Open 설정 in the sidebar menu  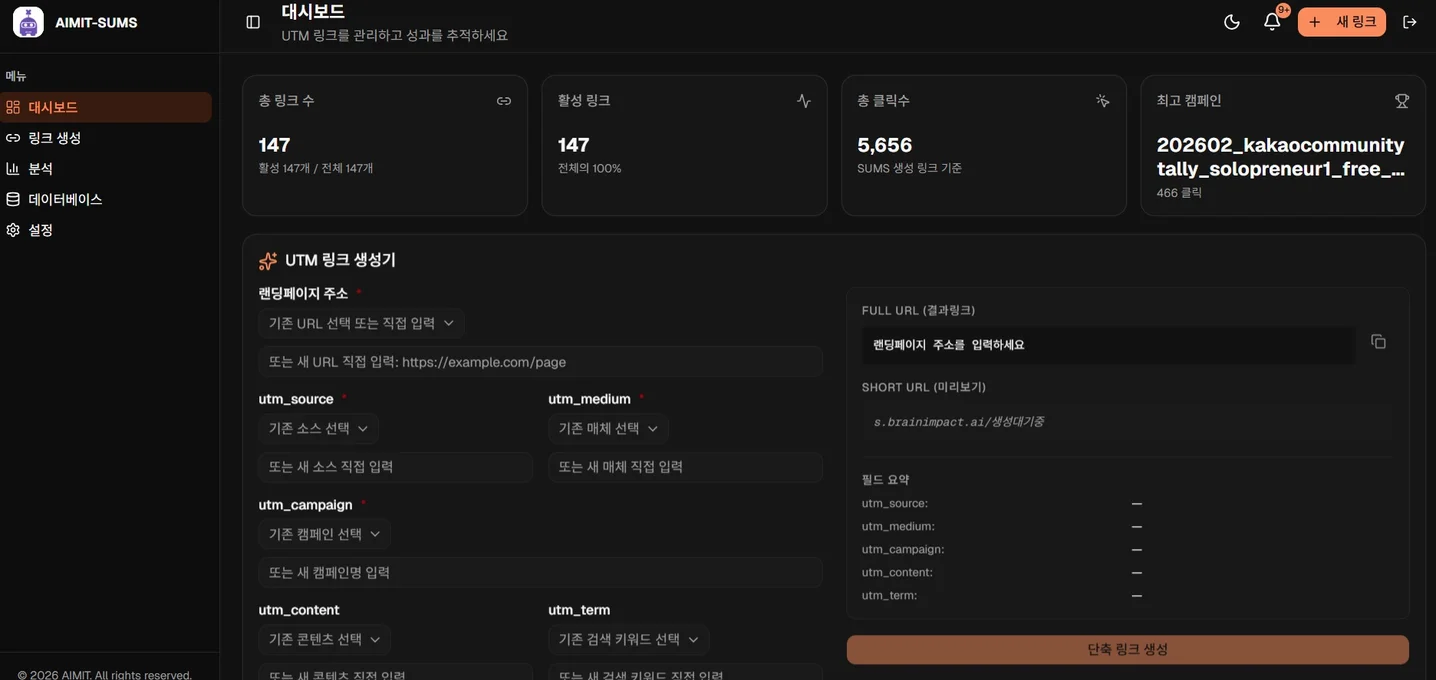pyautogui.click(x=106, y=230)
